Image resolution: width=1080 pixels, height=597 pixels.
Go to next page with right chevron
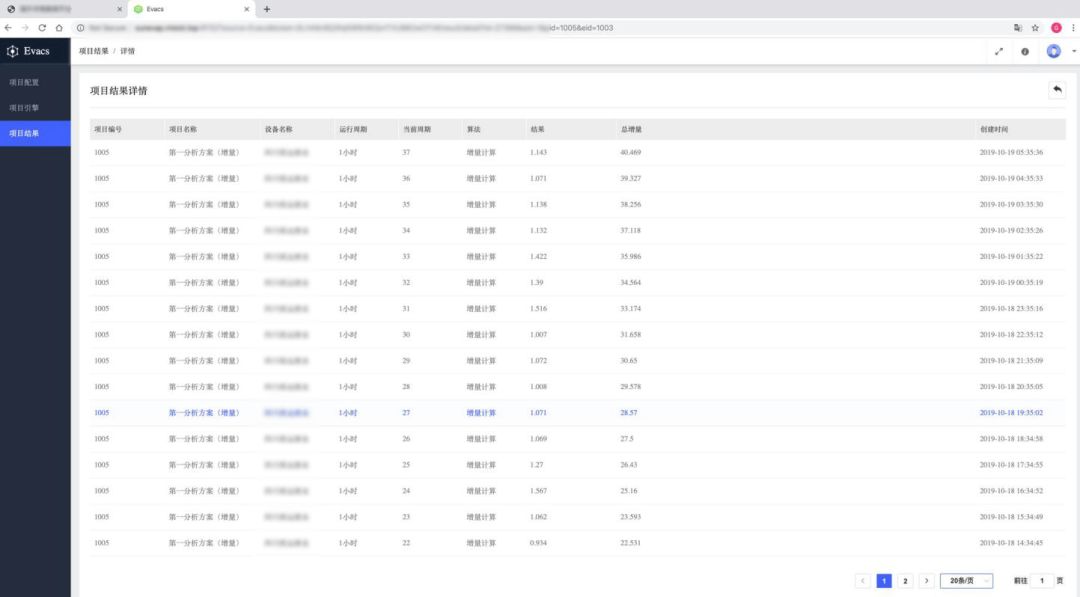point(927,581)
